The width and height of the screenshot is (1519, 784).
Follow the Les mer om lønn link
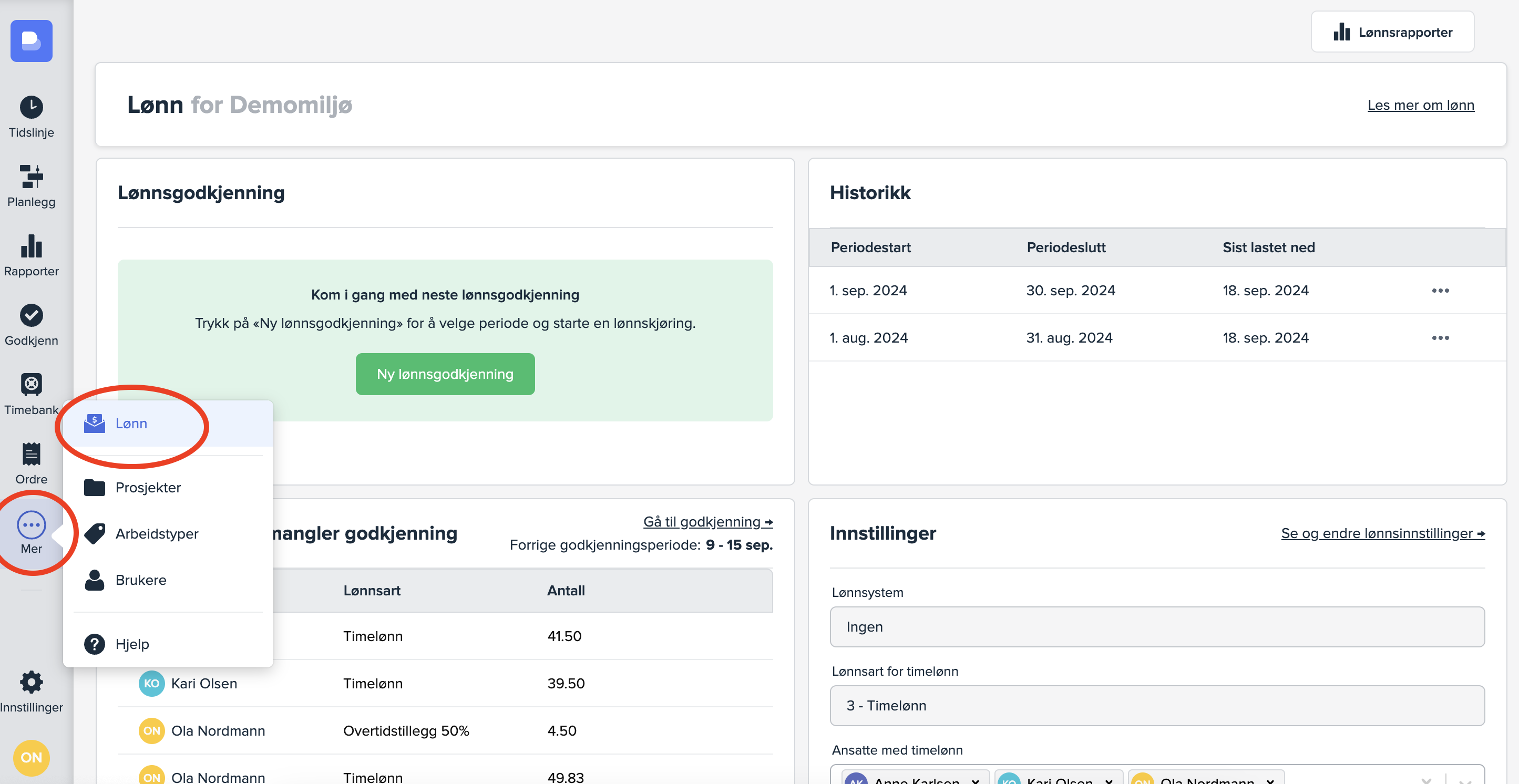[x=1420, y=105]
